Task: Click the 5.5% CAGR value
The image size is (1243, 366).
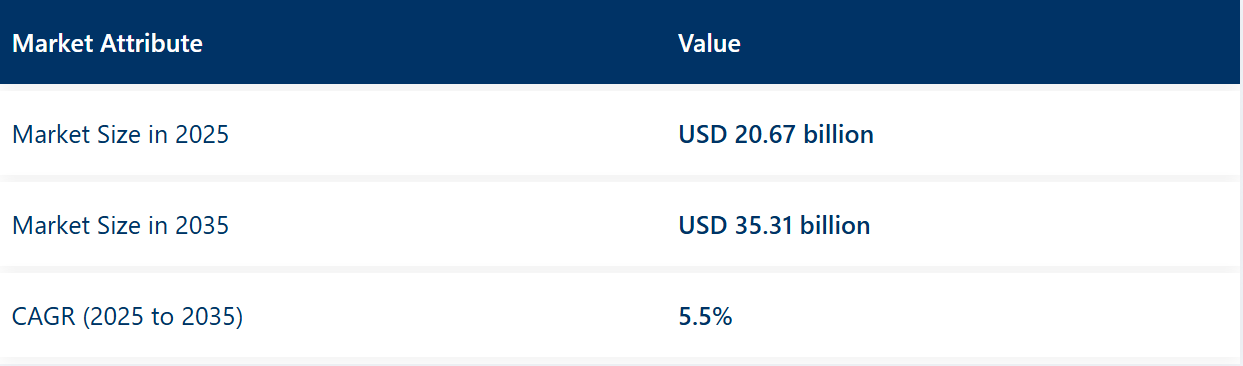Action: click(x=705, y=318)
